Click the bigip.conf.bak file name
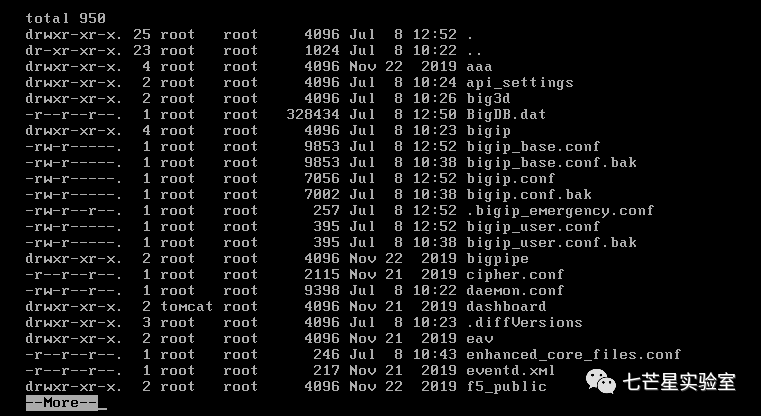This screenshot has height=416, width=761. click(x=529, y=195)
